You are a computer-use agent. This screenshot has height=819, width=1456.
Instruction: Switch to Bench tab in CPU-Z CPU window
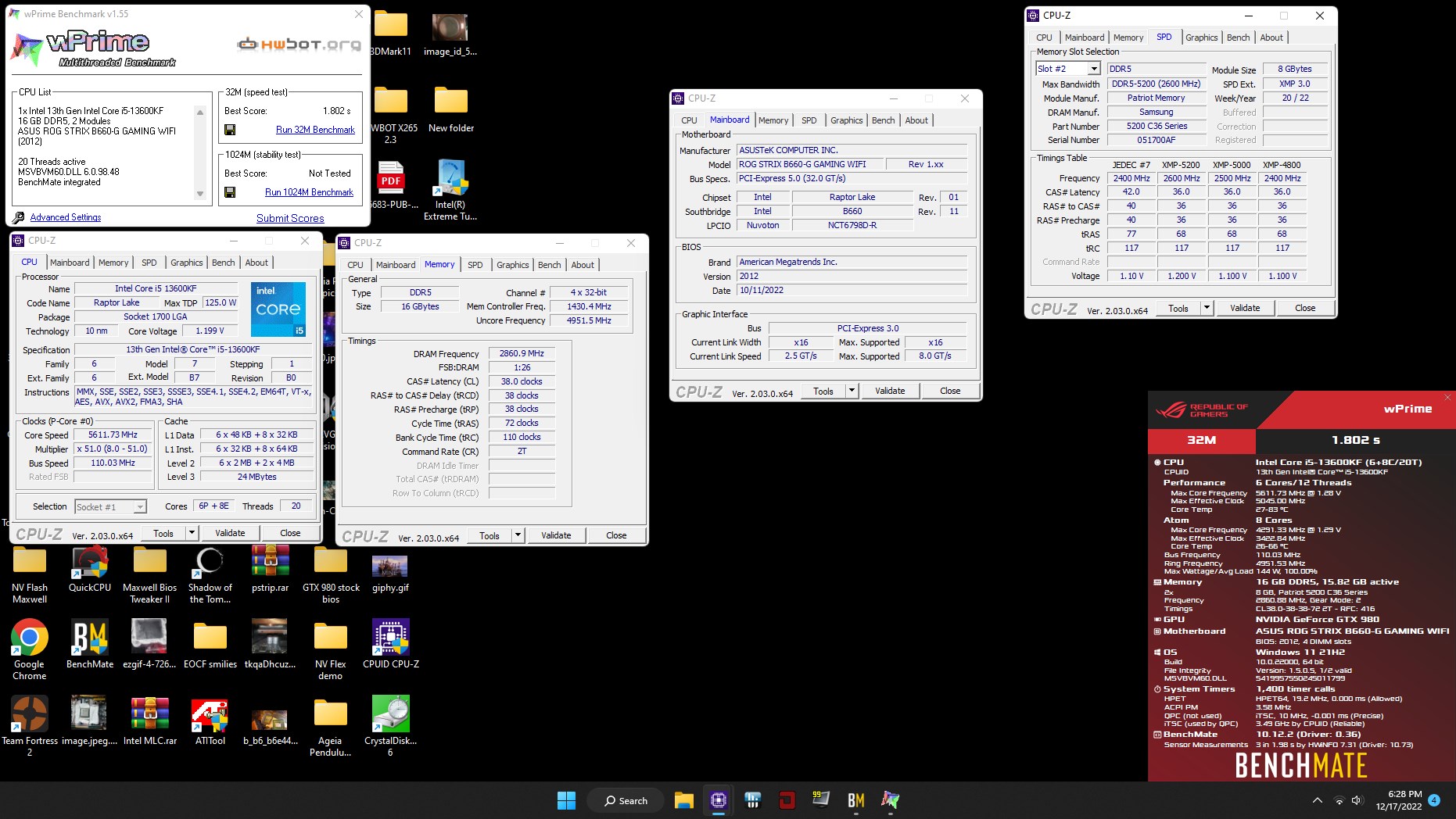(223, 263)
